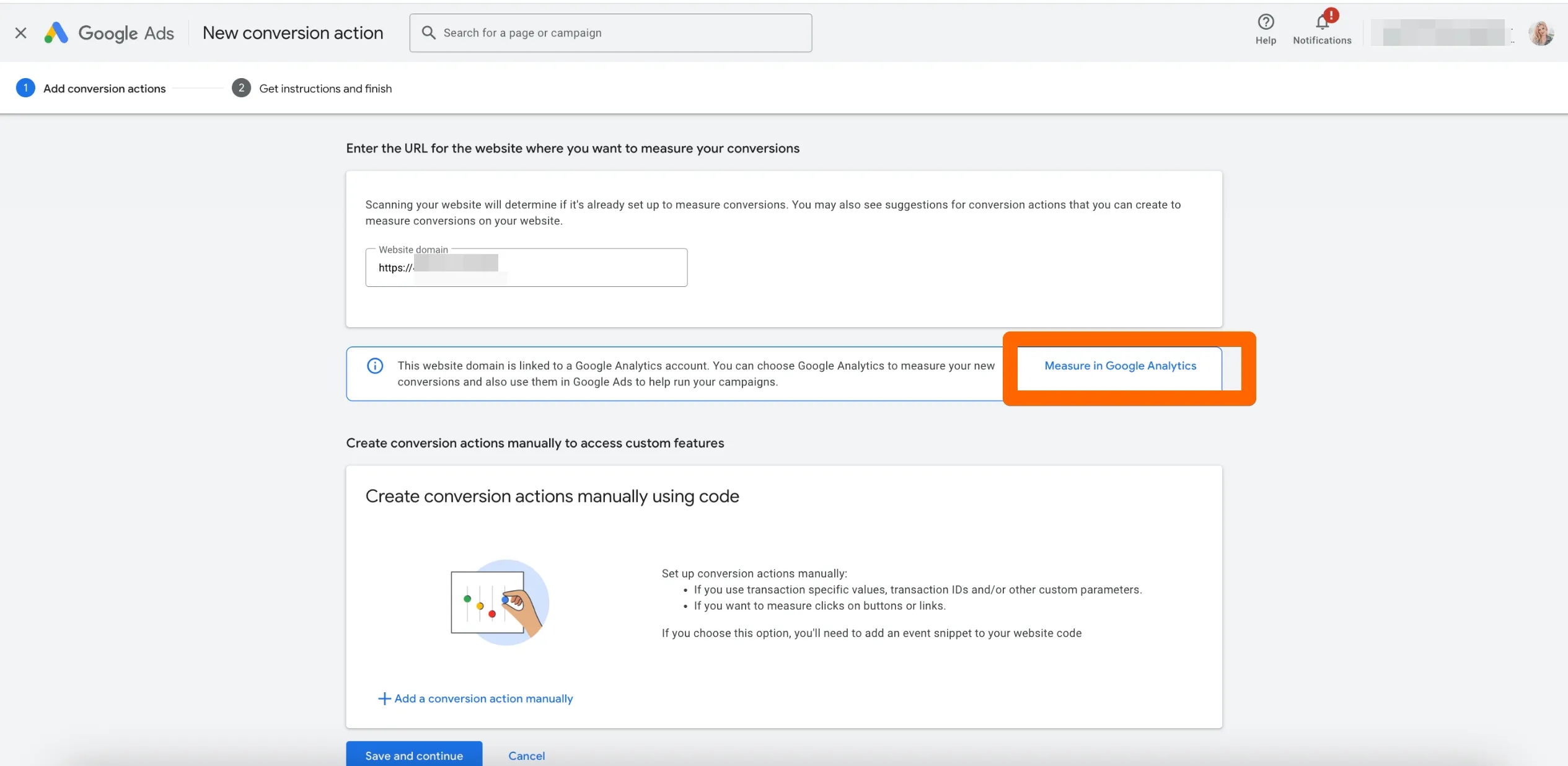Click the manual setup illustration
The height and width of the screenshot is (766, 1568).
(500, 602)
